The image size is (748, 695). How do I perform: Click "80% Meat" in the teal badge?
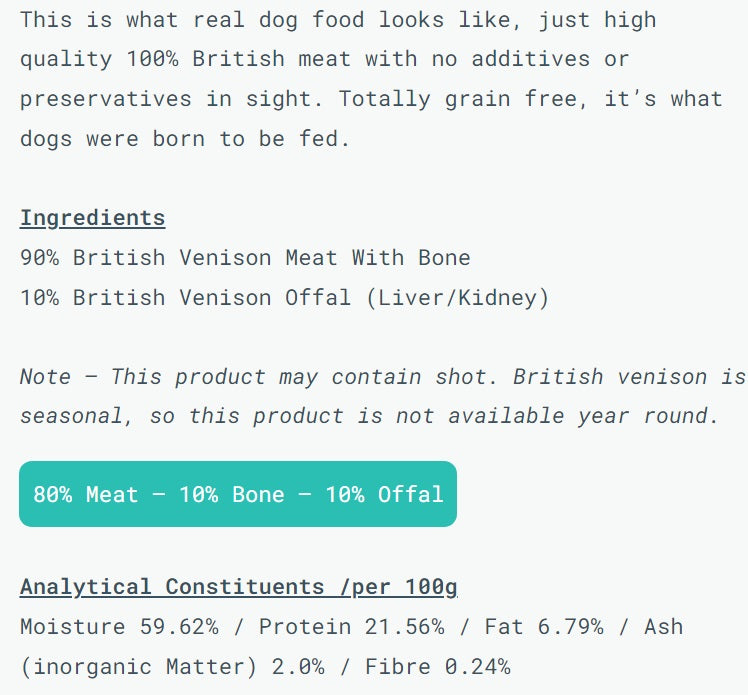85,494
